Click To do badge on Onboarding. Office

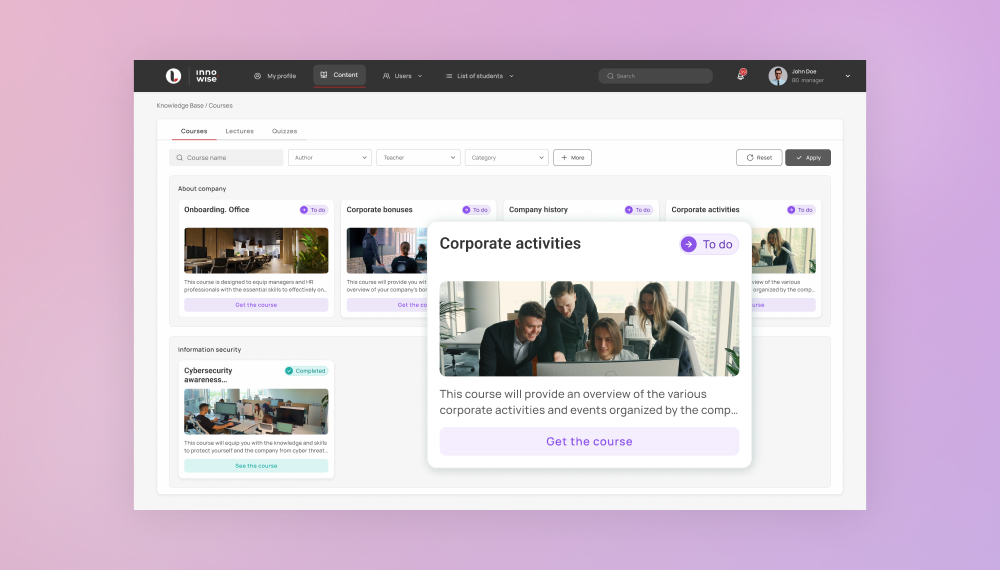[x=313, y=210]
